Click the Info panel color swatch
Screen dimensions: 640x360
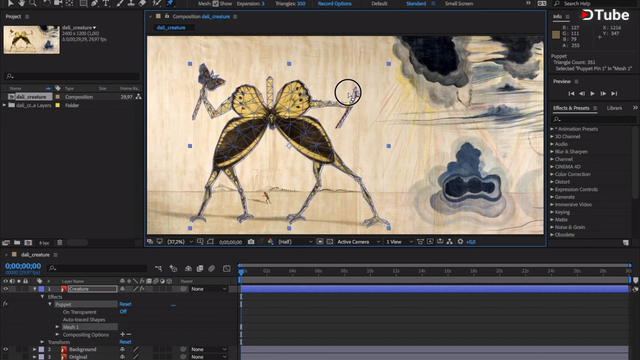(x=556, y=35)
